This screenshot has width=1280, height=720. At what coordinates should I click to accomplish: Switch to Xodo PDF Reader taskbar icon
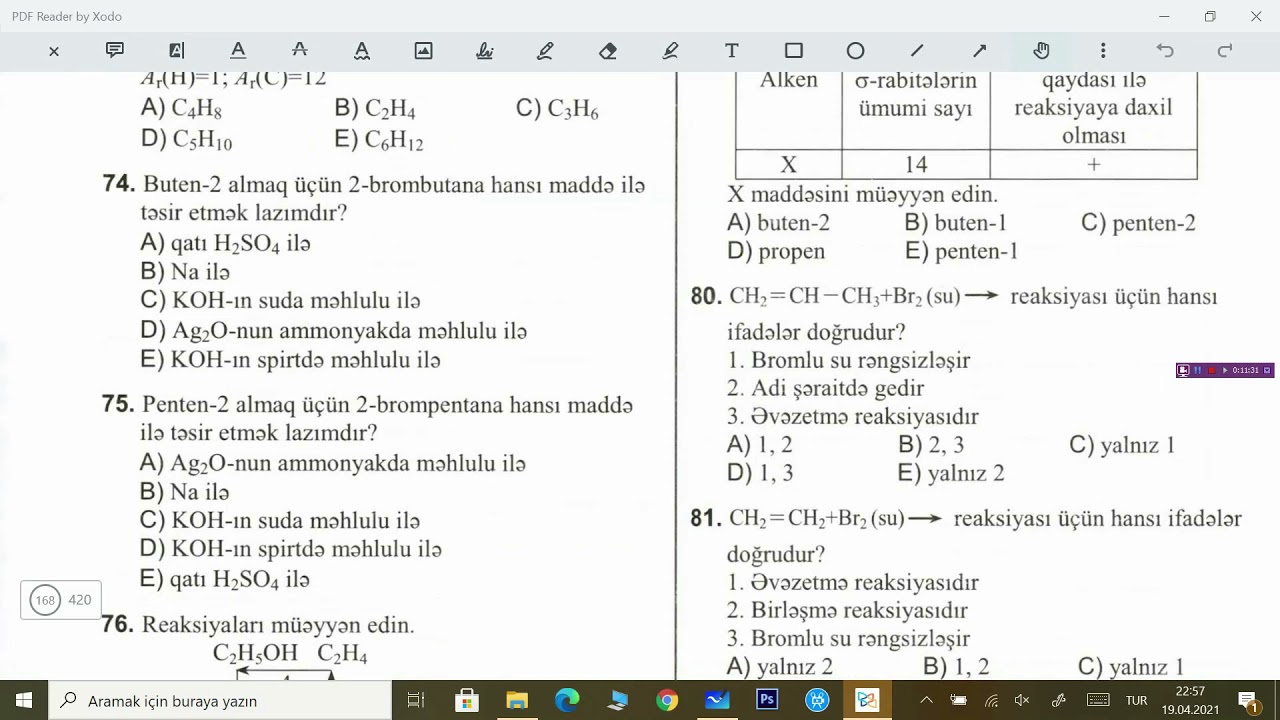coord(867,700)
